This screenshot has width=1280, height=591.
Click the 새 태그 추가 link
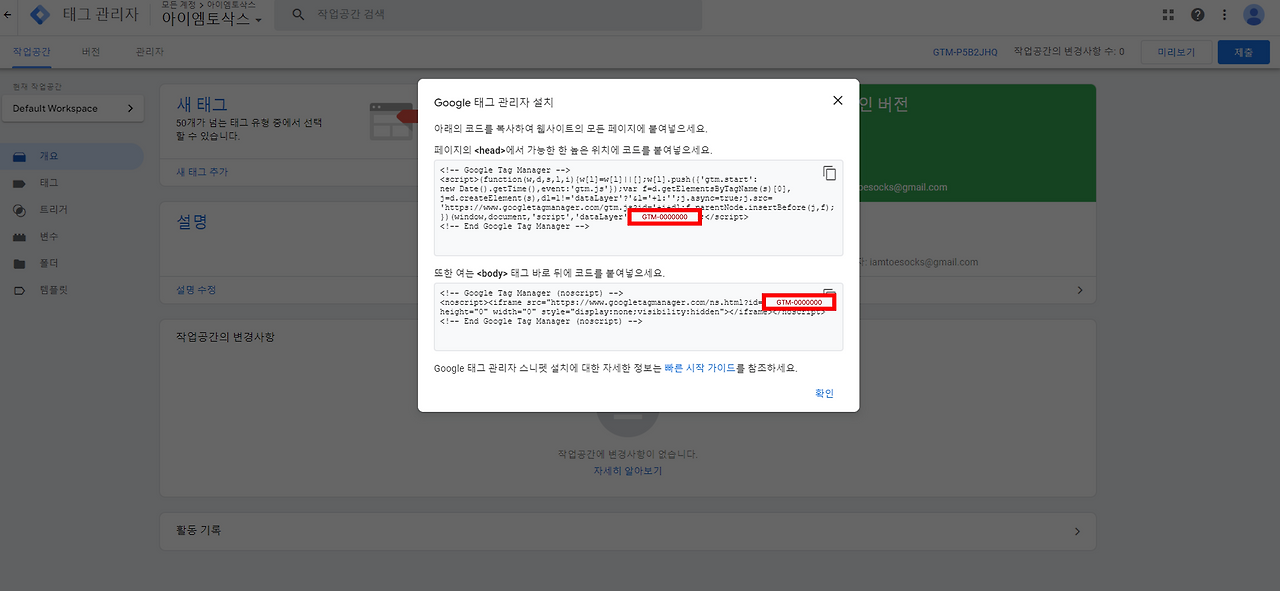coord(202,172)
